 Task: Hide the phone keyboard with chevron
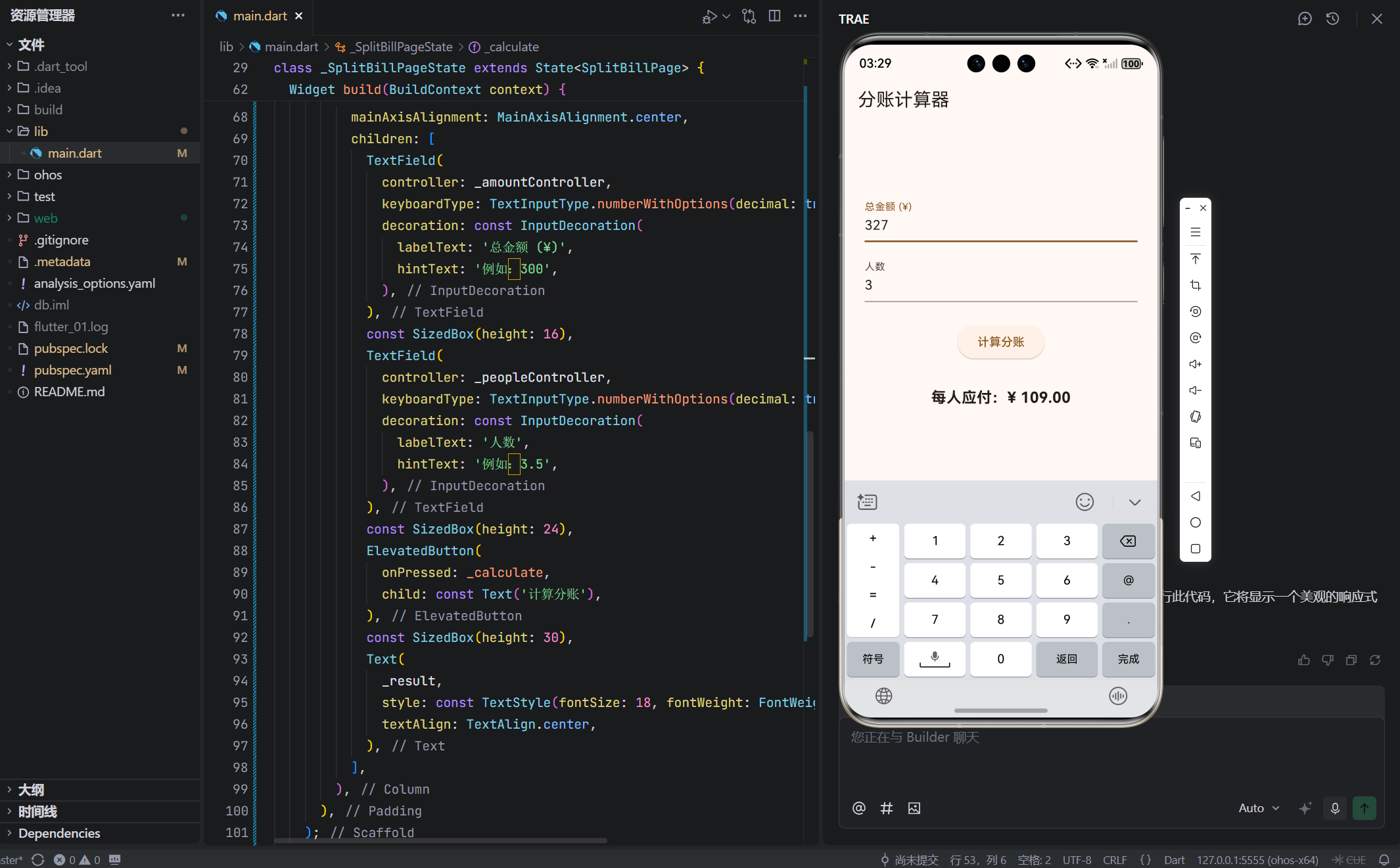pos(1134,502)
